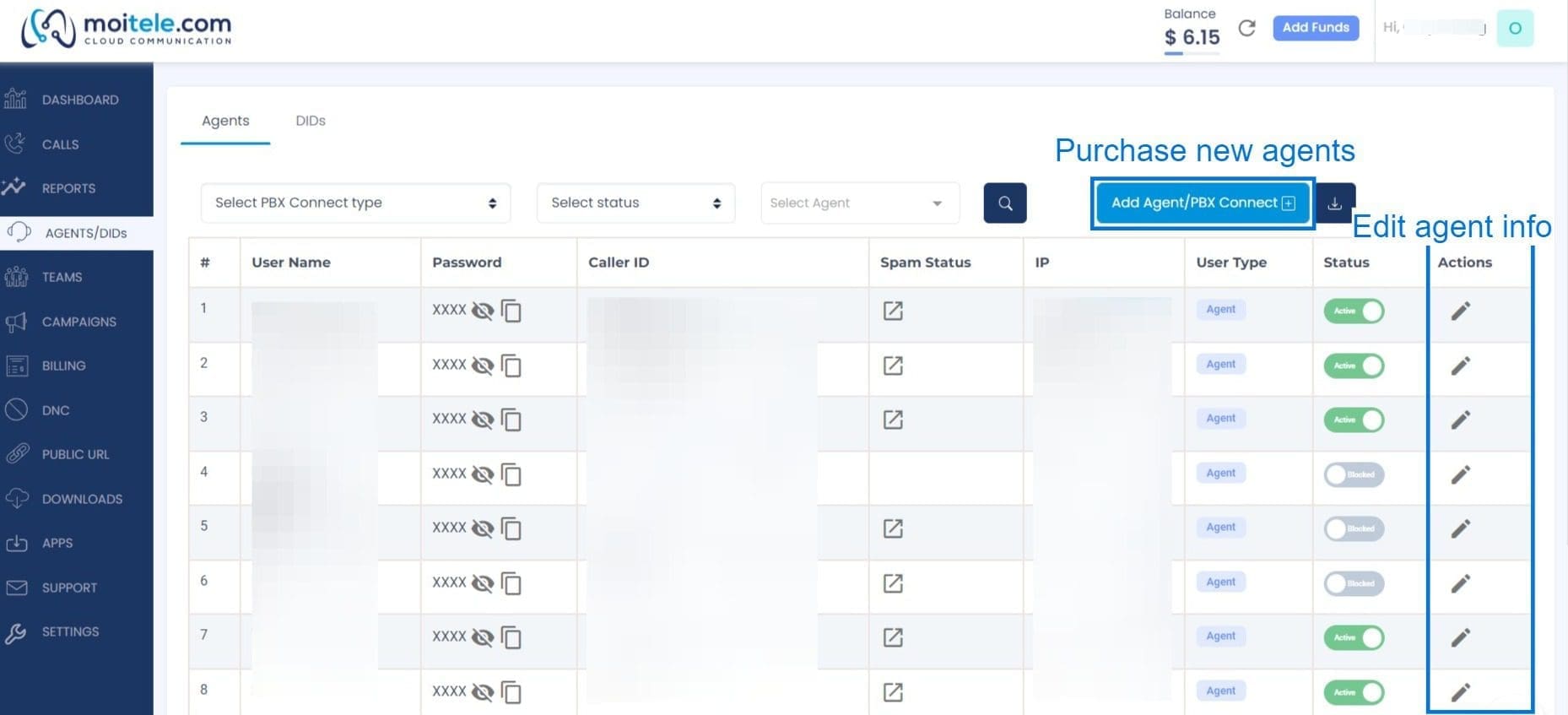
Task: Click the download agents list icon
Action: (1335, 203)
